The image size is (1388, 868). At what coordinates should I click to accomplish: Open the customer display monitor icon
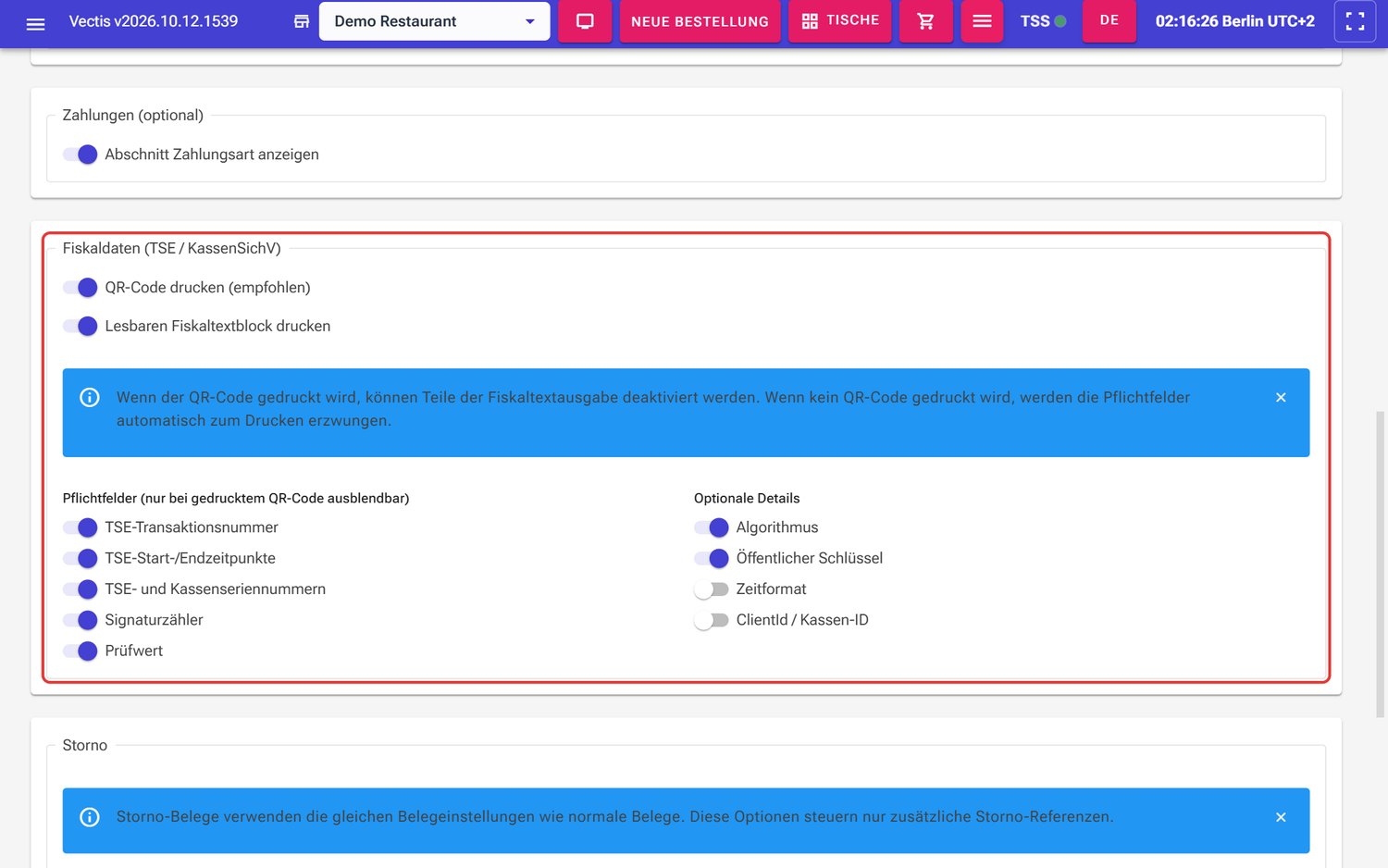click(585, 21)
